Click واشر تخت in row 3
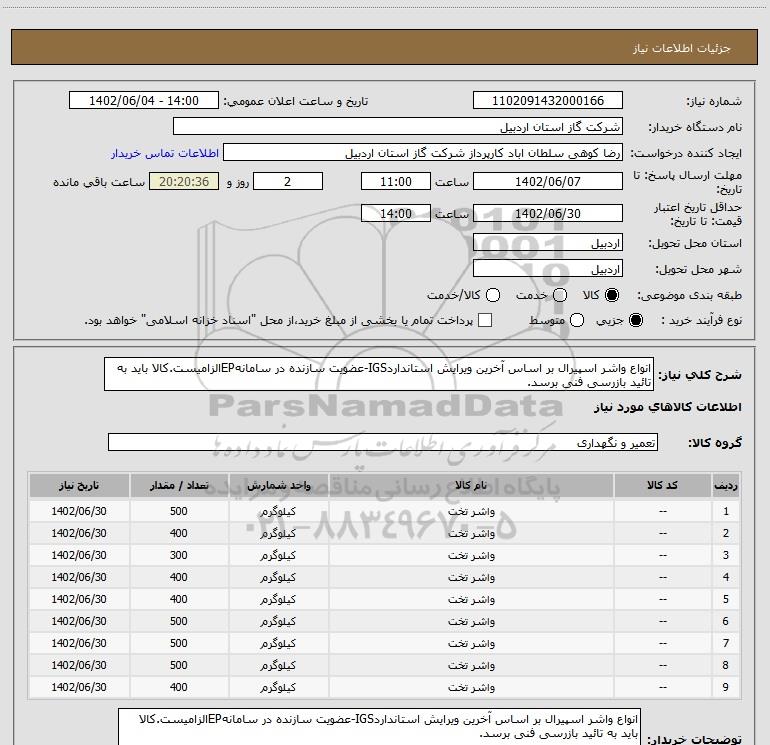The width and height of the screenshot is (770, 745). pyautogui.click(x=471, y=555)
